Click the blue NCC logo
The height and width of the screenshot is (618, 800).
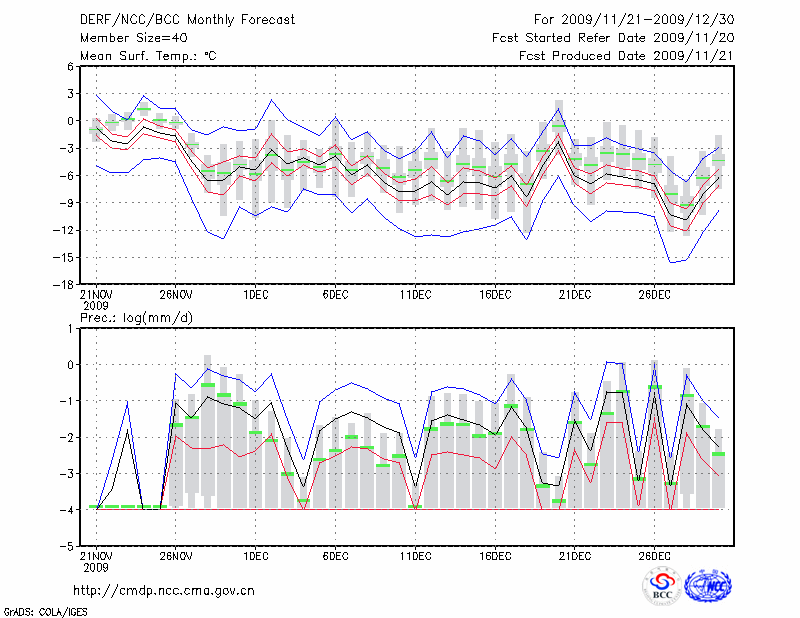[709, 585]
